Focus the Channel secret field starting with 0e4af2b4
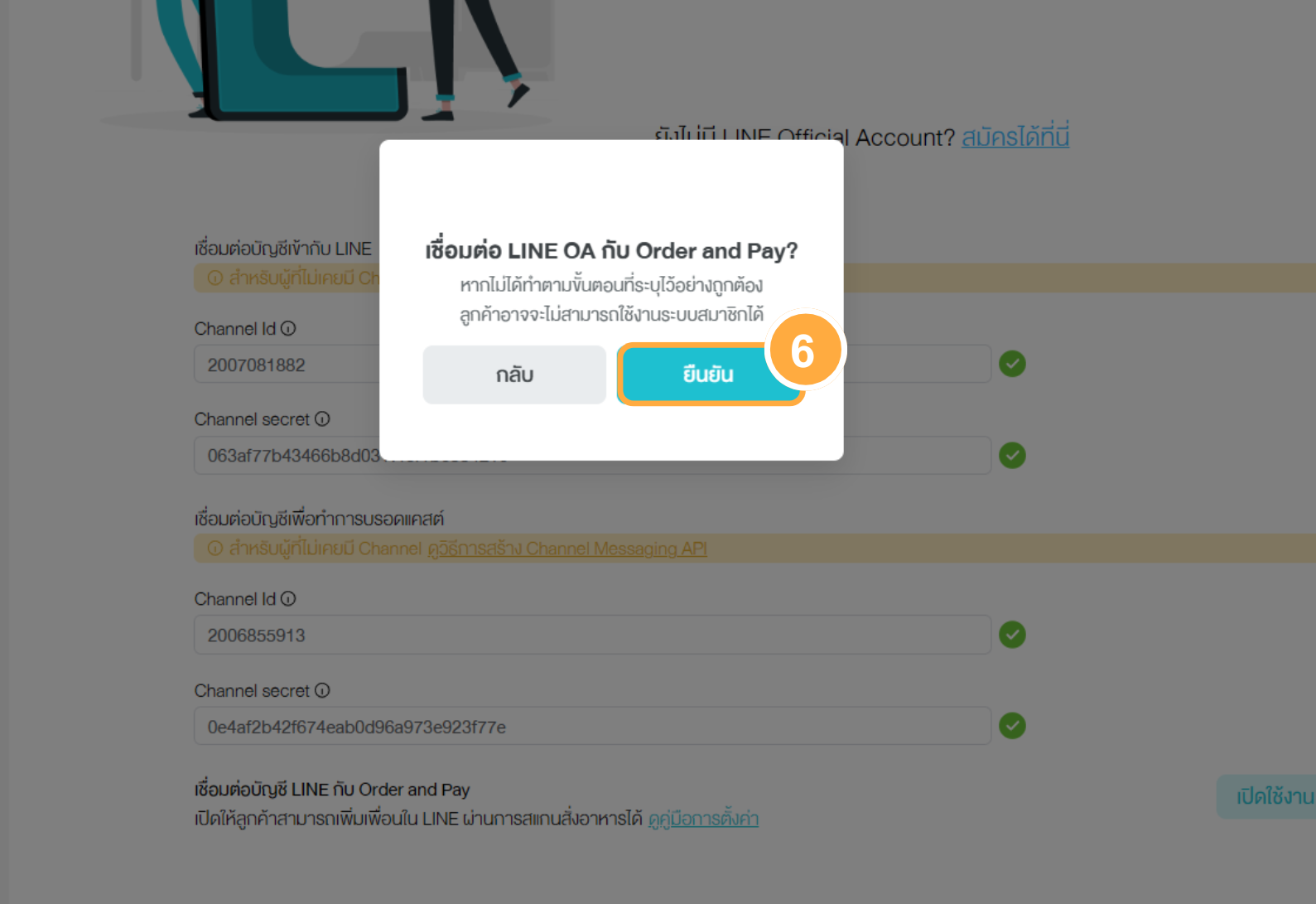This screenshot has width=1316, height=904. [x=592, y=726]
